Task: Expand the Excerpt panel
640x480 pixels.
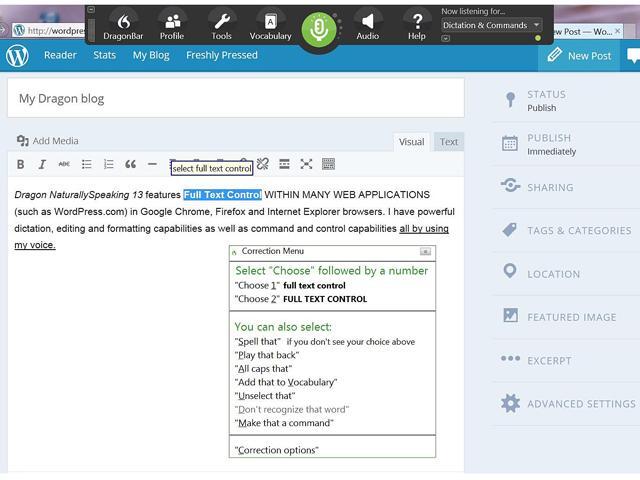Action: pos(565,360)
